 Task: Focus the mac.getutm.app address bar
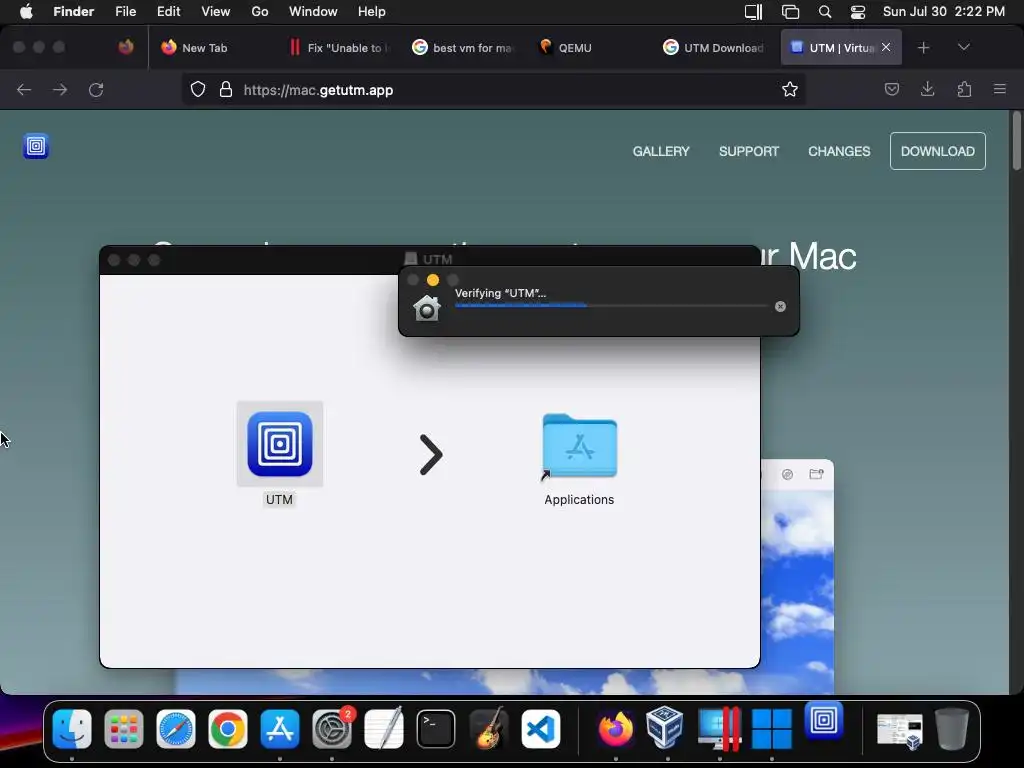click(494, 89)
